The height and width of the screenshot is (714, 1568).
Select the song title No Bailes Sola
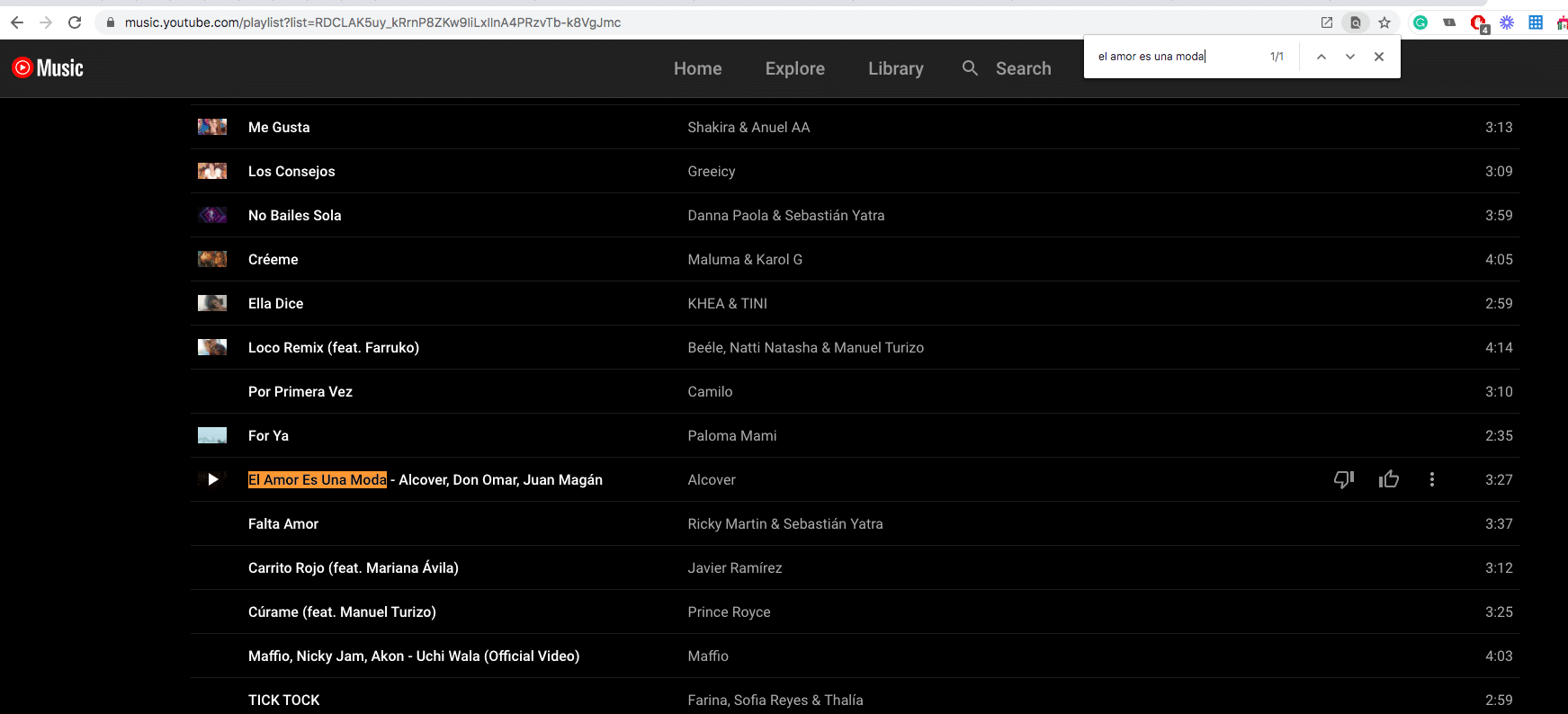point(295,216)
